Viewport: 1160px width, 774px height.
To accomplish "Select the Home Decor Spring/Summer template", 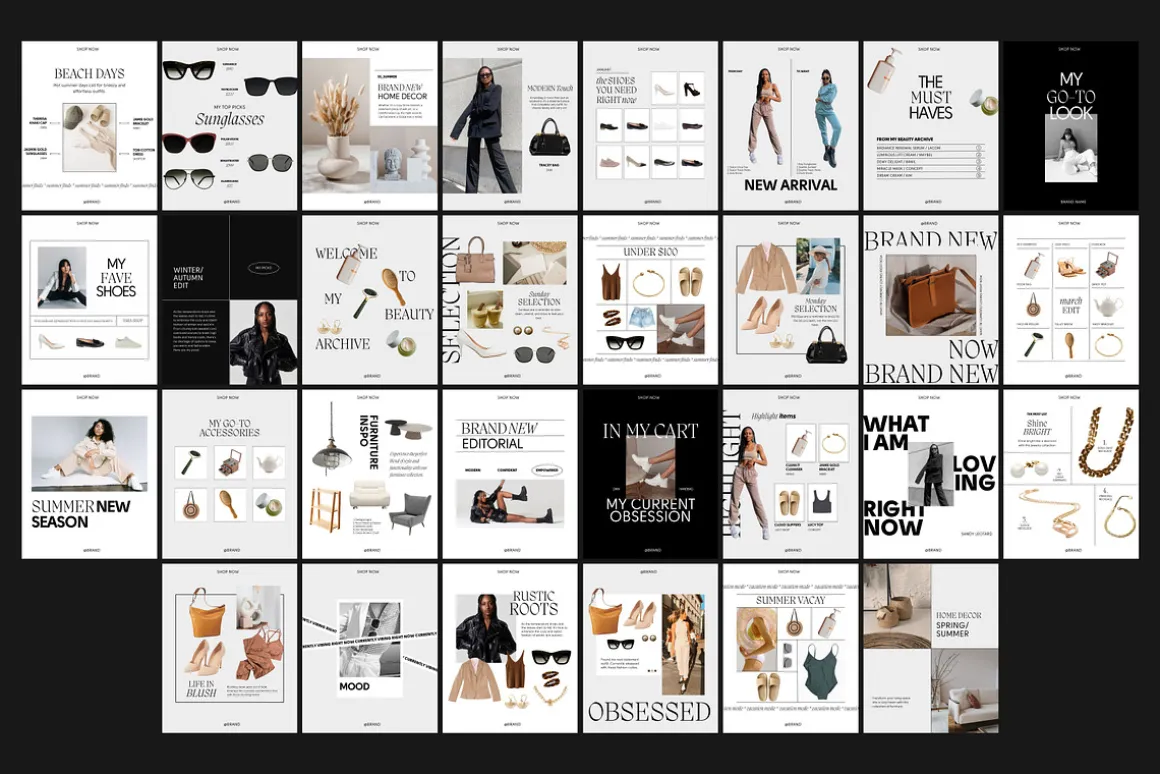I will click(x=930, y=648).
